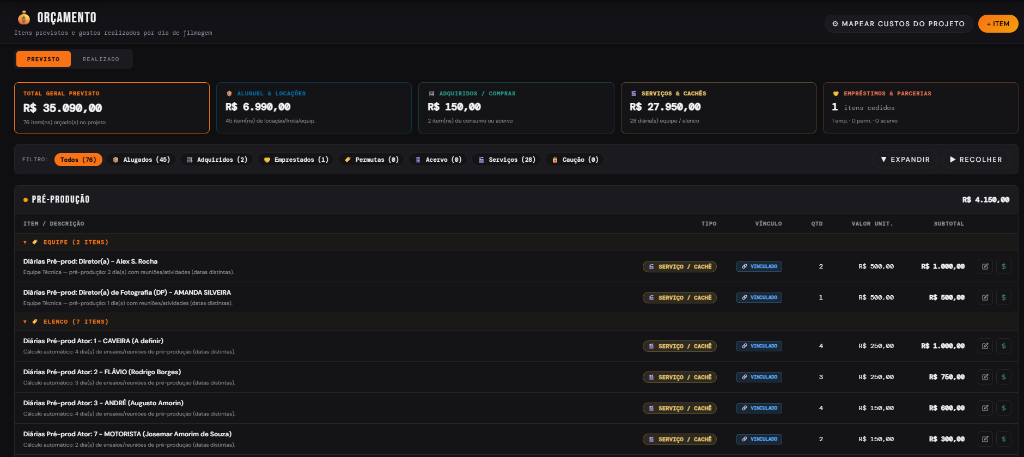1024x457 pixels.
Task: Collapse the Pré-Produção section header
Action: tap(516, 200)
